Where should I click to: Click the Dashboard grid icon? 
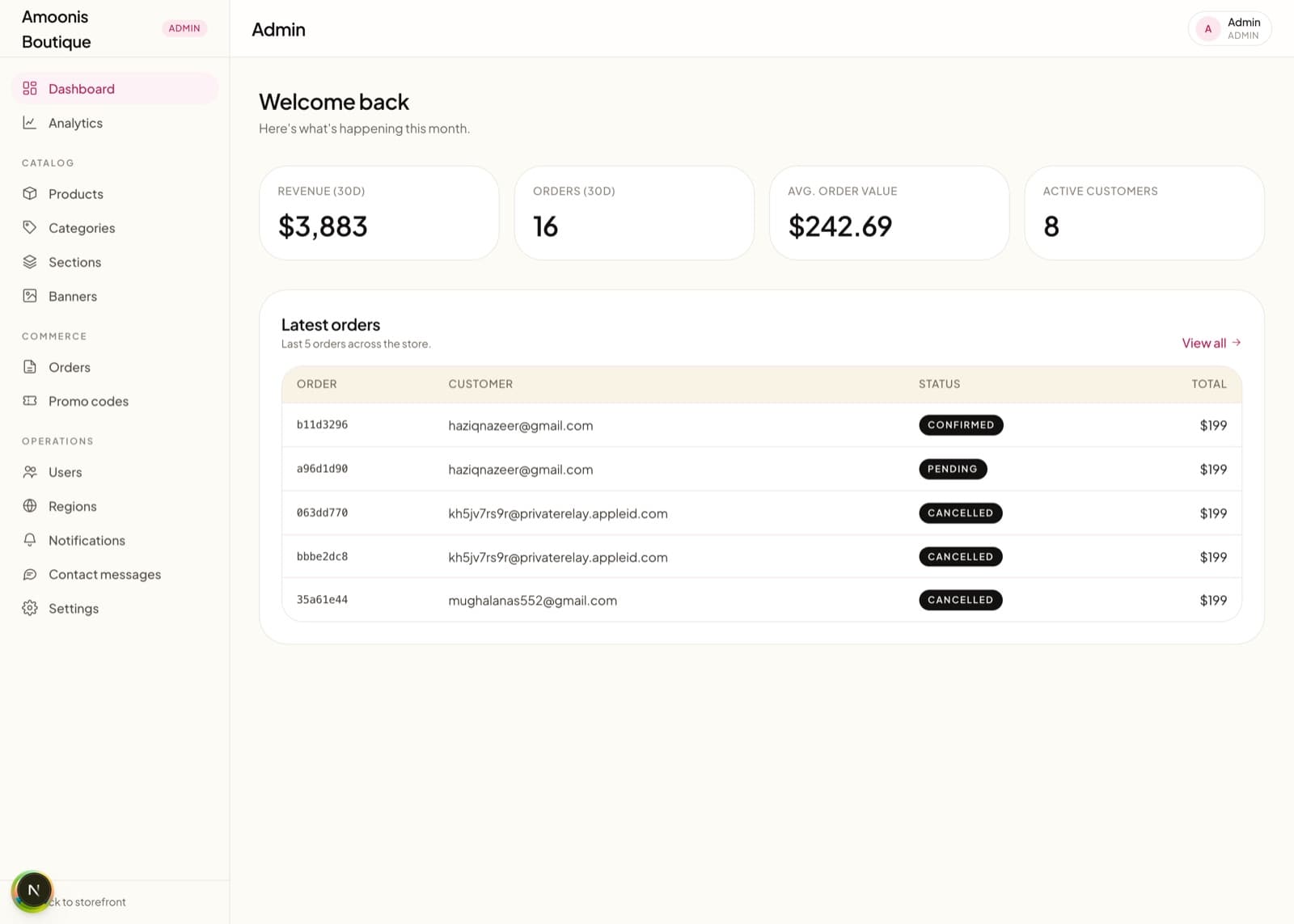(x=30, y=88)
